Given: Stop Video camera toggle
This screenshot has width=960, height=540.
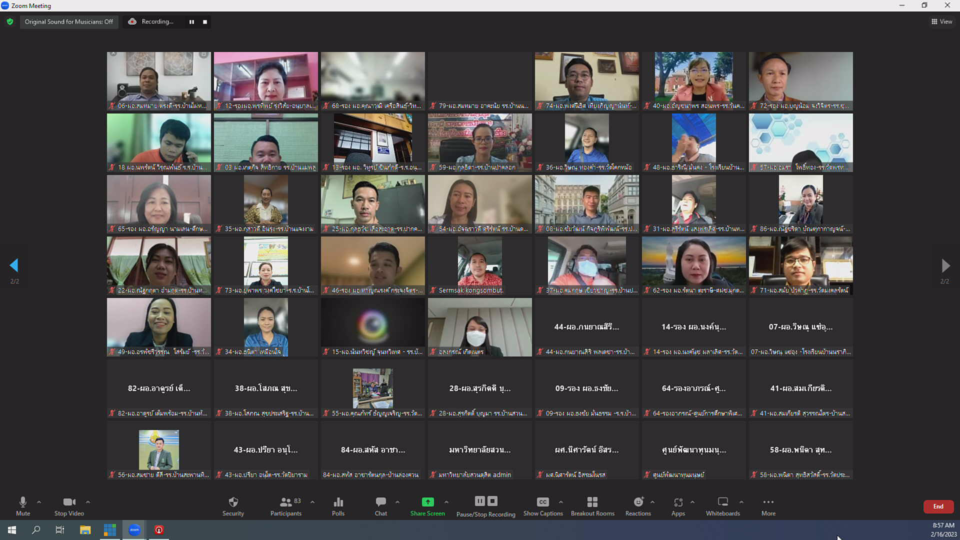Looking at the screenshot, I should (69, 505).
